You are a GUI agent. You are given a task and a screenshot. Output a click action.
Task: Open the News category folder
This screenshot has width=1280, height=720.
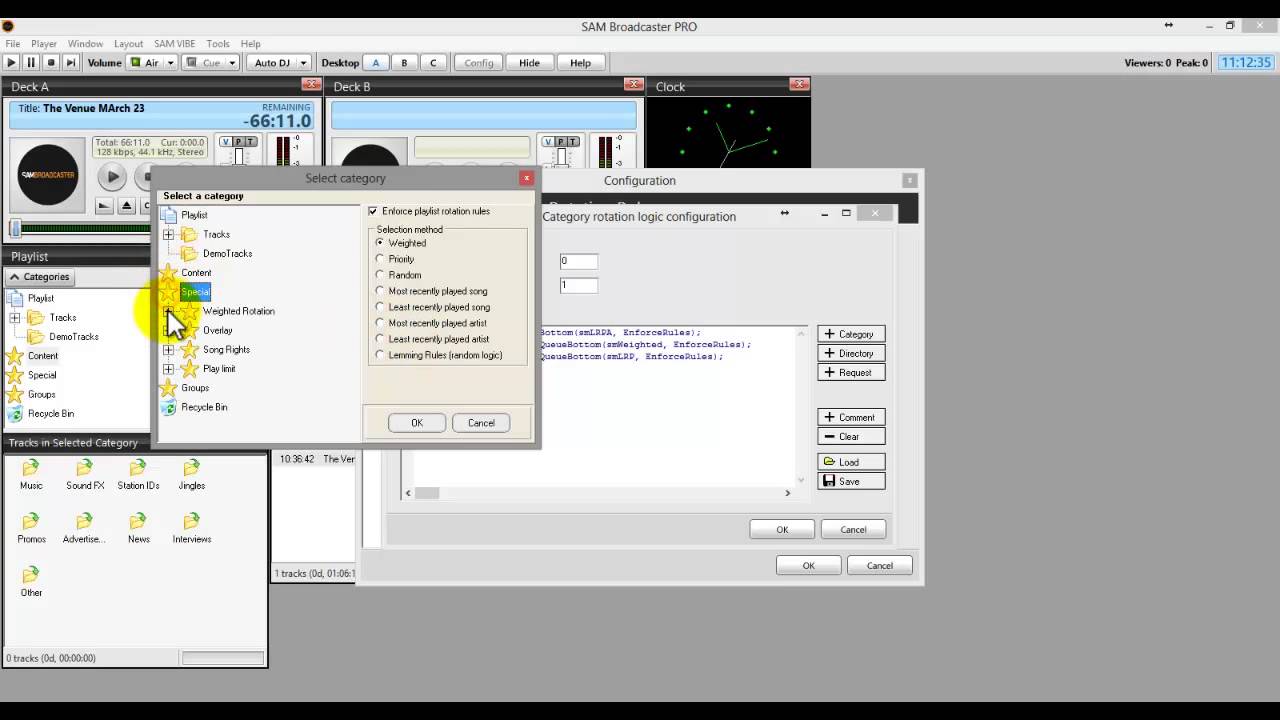point(138,528)
